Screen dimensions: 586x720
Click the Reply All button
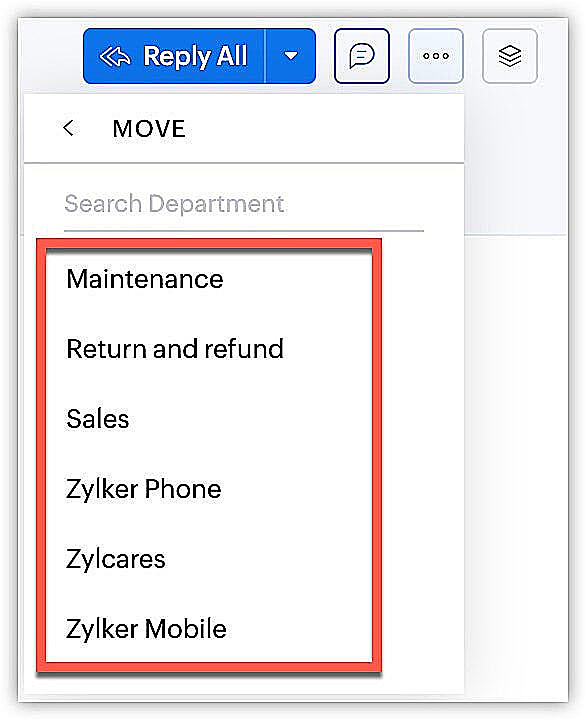[174, 56]
